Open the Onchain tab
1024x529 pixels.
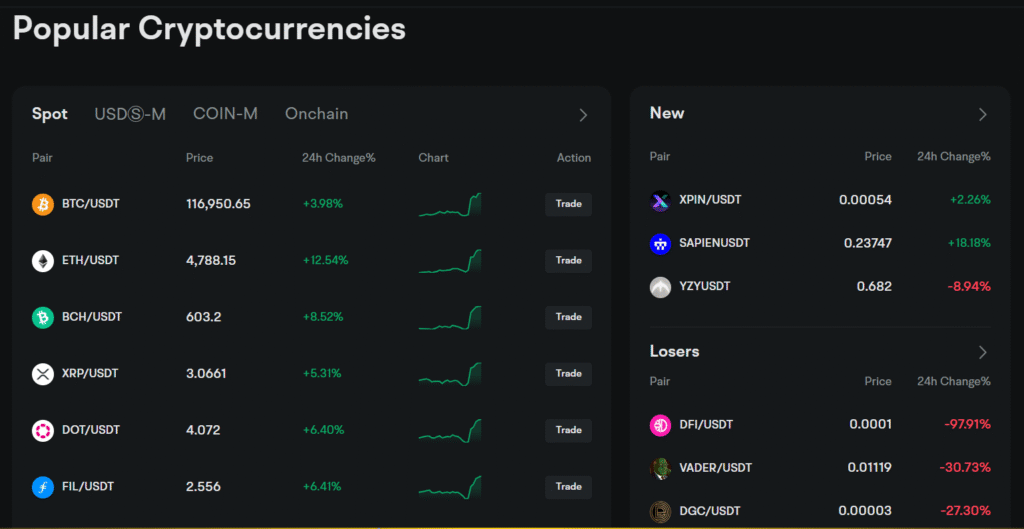pos(316,114)
